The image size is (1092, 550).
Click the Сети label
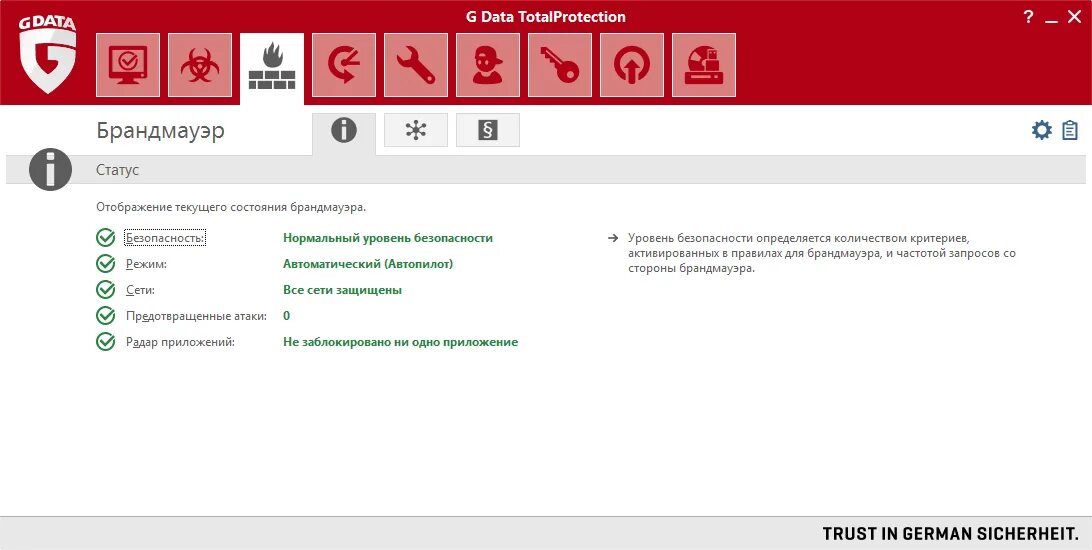pos(140,290)
